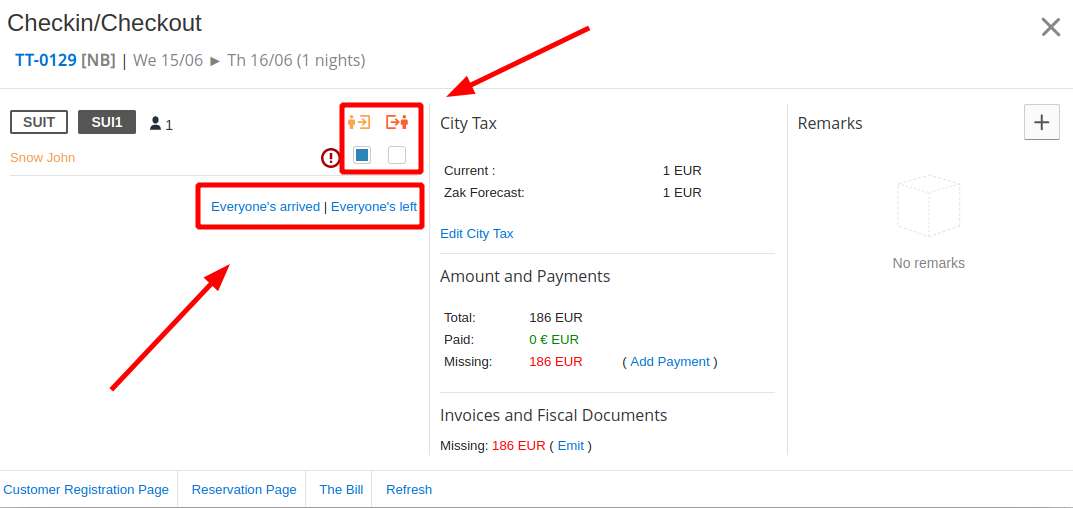
Task: Close the Checkin/Checkout dialog
Action: tap(1050, 27)
